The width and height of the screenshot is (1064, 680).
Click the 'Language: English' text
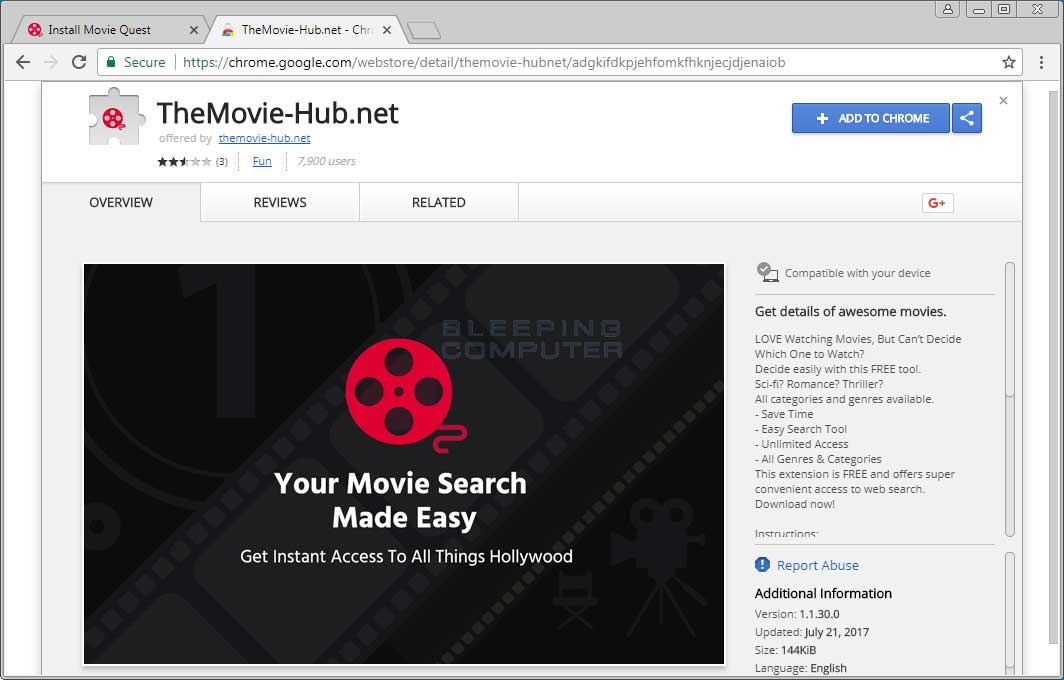(x=801, y=668)
